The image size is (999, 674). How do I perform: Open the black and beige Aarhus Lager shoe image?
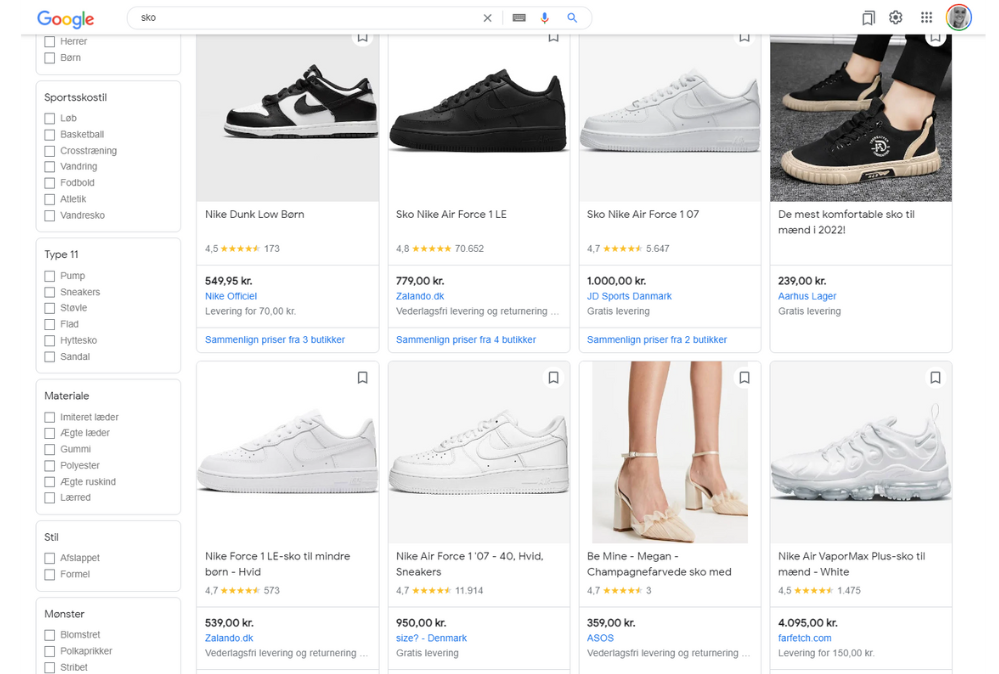coord(861,118)
